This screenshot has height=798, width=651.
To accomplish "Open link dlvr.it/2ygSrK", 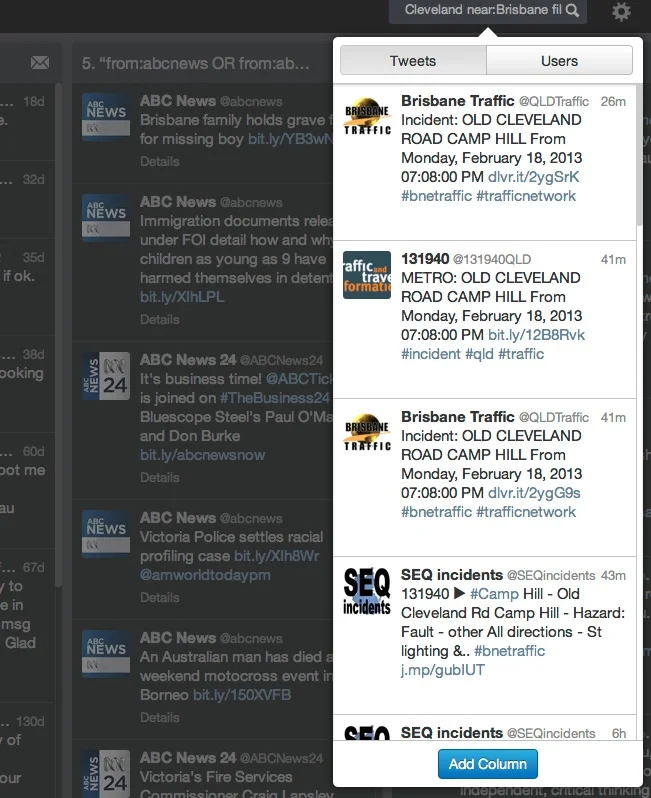I will [533, 177].
